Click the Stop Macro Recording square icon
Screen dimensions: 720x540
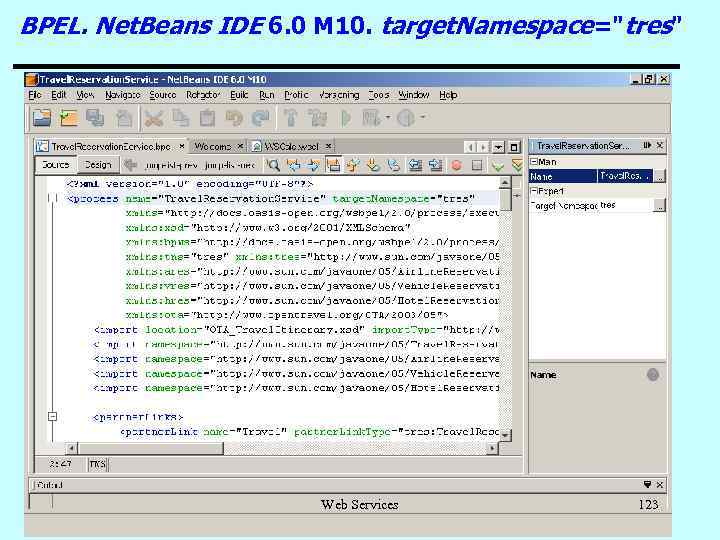pyautogui.click(x=477, y=165)
